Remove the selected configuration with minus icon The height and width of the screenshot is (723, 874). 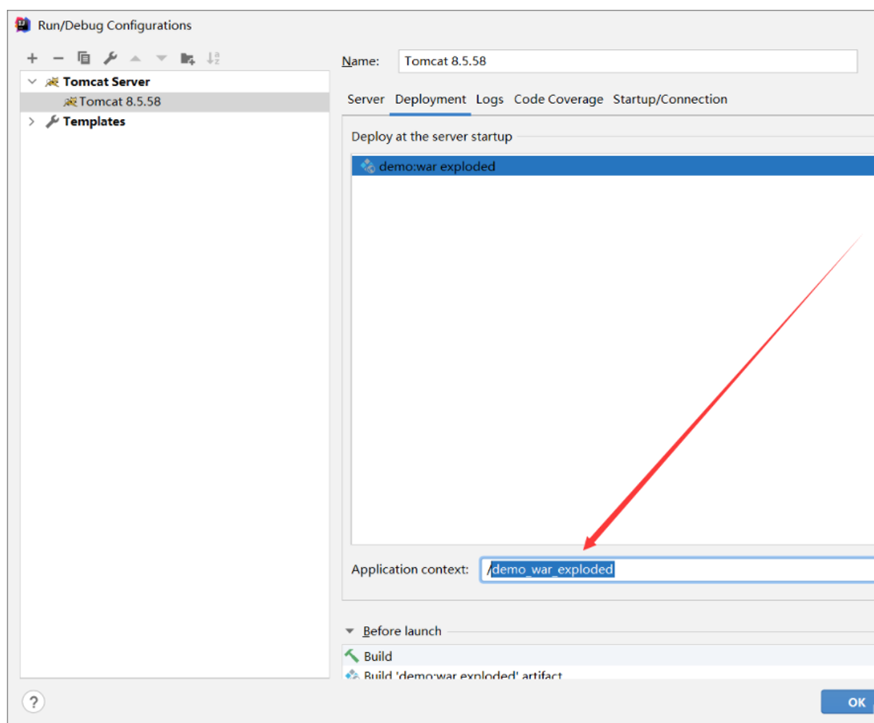coord(58,58)
